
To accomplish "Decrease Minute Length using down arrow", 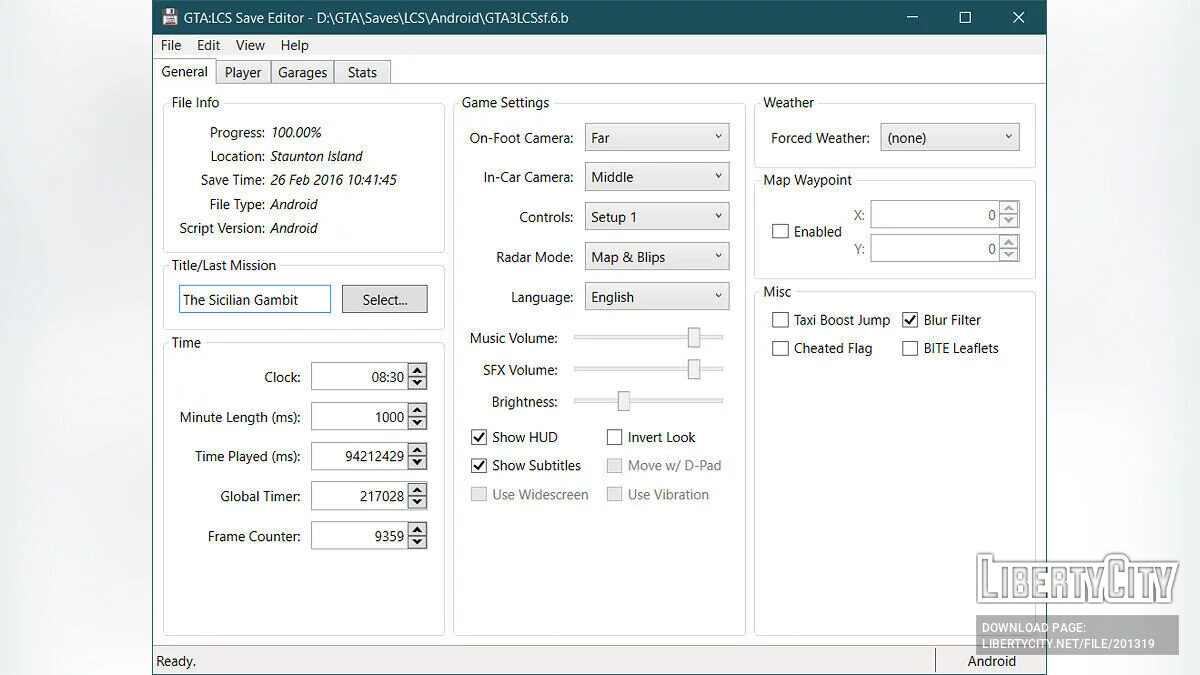I will pos(418,423).
